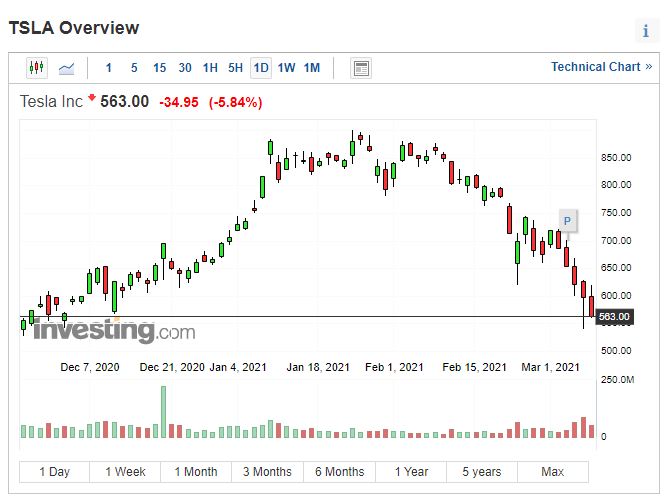
Task: Show the 1 Year range
Action: click(411, 472)
